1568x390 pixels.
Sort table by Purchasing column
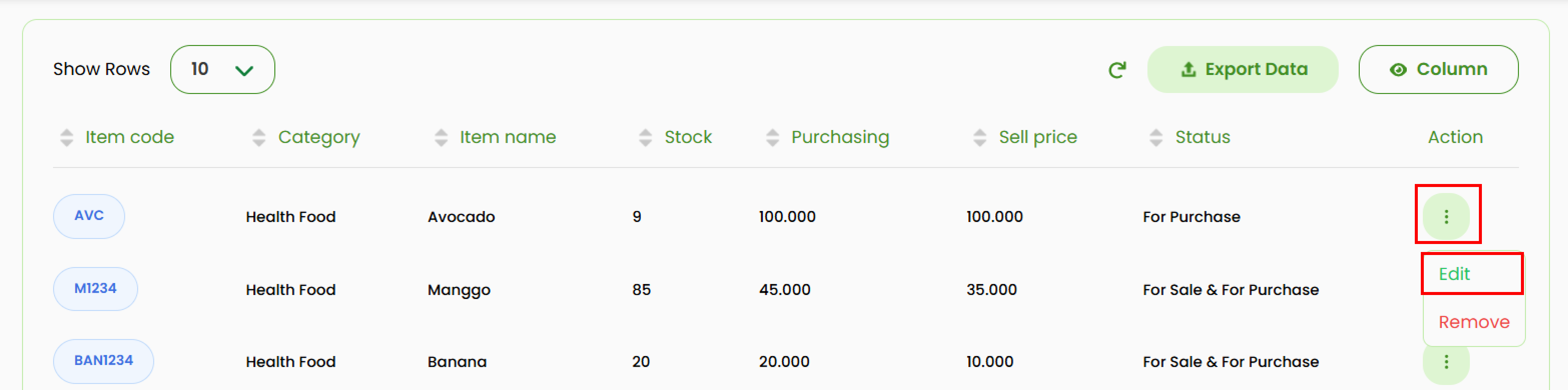coord(772,137)
